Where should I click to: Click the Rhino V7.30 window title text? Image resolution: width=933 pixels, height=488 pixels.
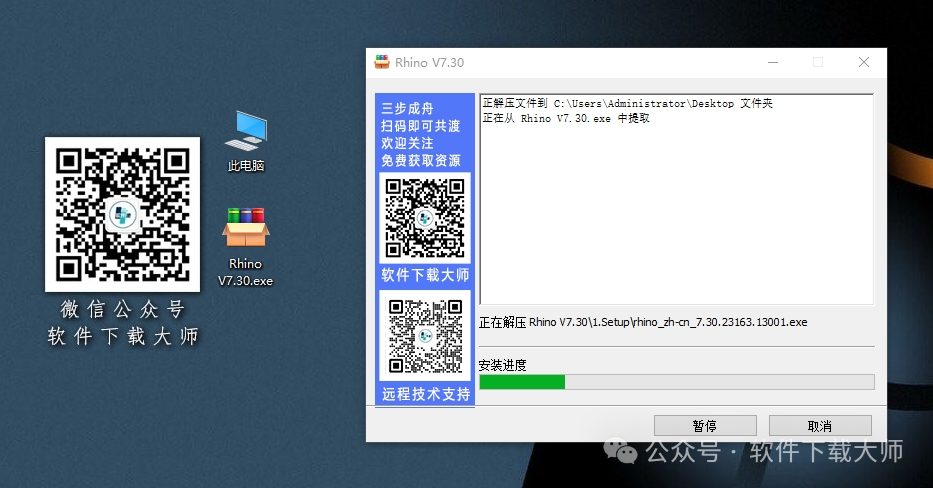click(x=430, y=62)
